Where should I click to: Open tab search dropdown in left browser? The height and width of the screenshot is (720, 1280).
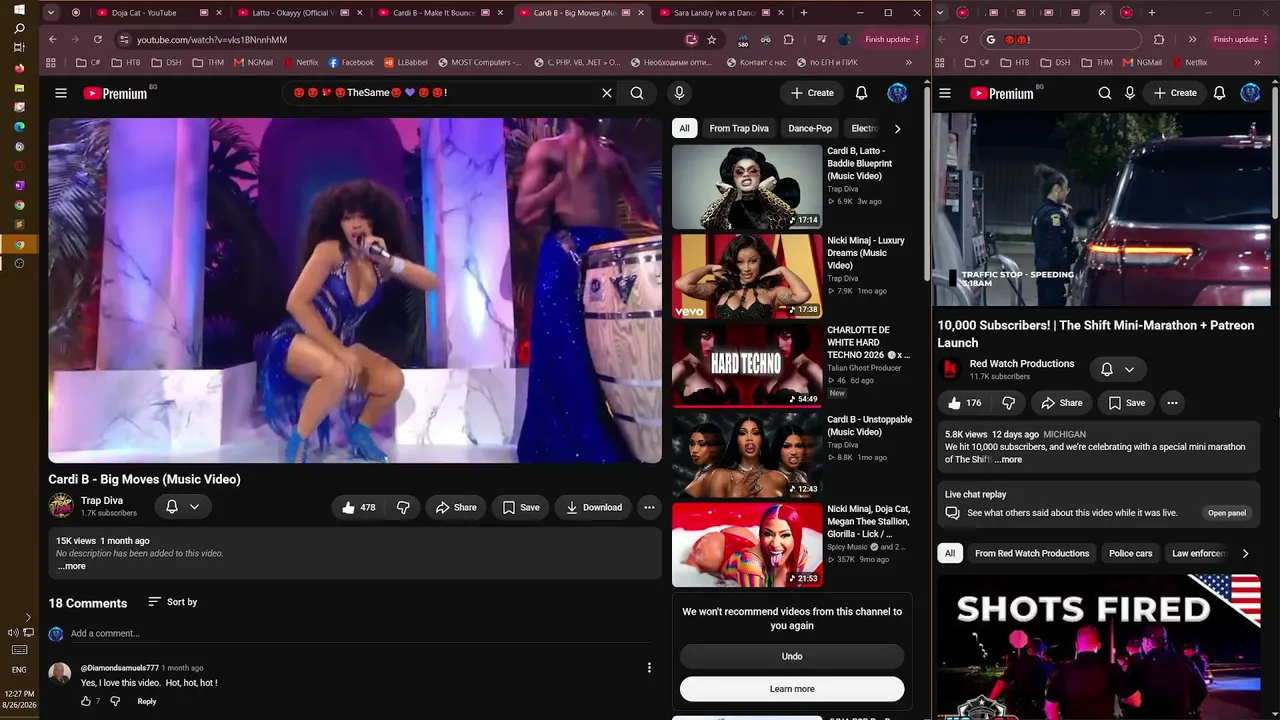click(50, 12)
